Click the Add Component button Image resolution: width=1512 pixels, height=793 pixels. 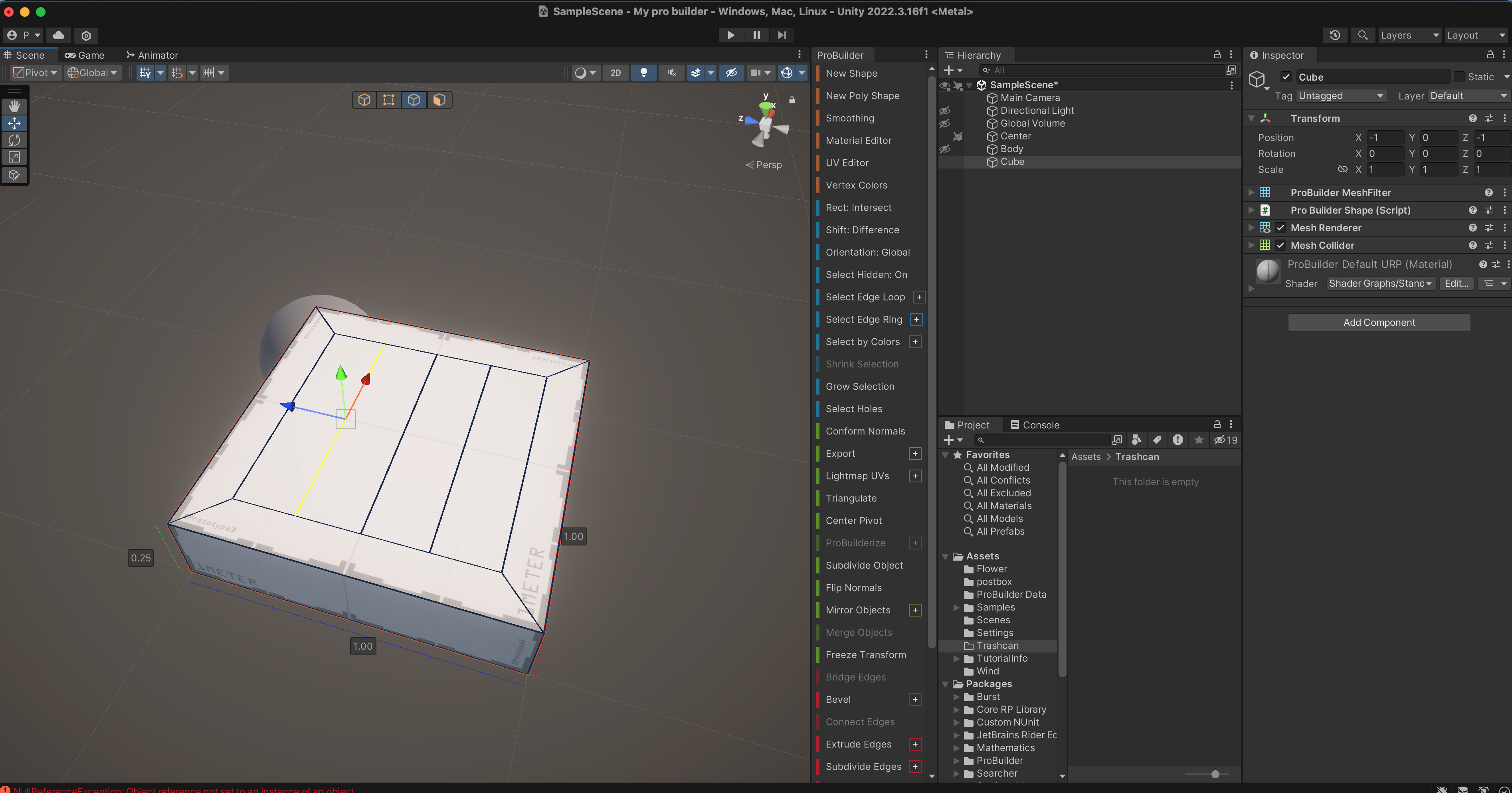click(1379, 322)
